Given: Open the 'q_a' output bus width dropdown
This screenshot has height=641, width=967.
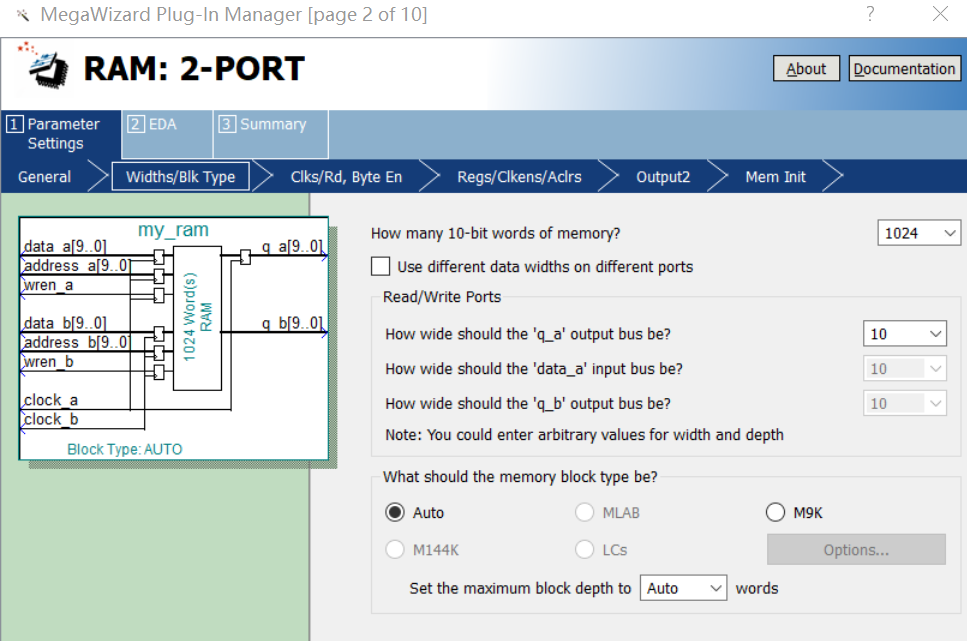Looking at the screenshot, I should pyautogui.click(x=905, y=334).
